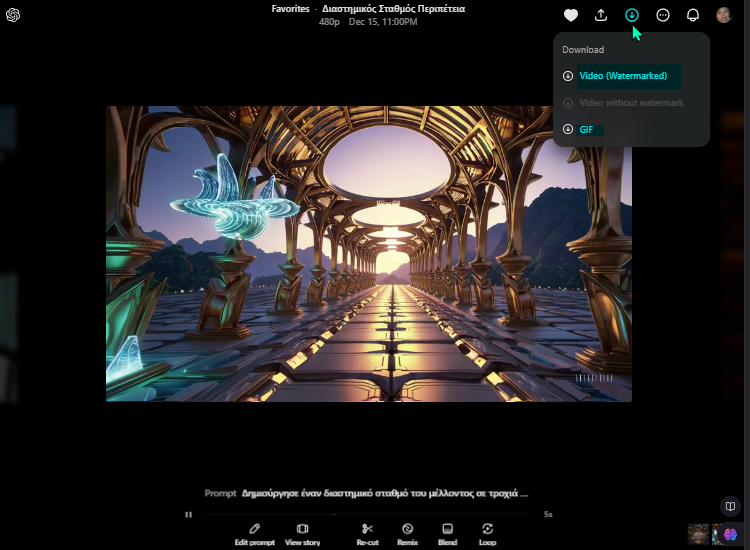Open the Blend tool

point(447,533)
